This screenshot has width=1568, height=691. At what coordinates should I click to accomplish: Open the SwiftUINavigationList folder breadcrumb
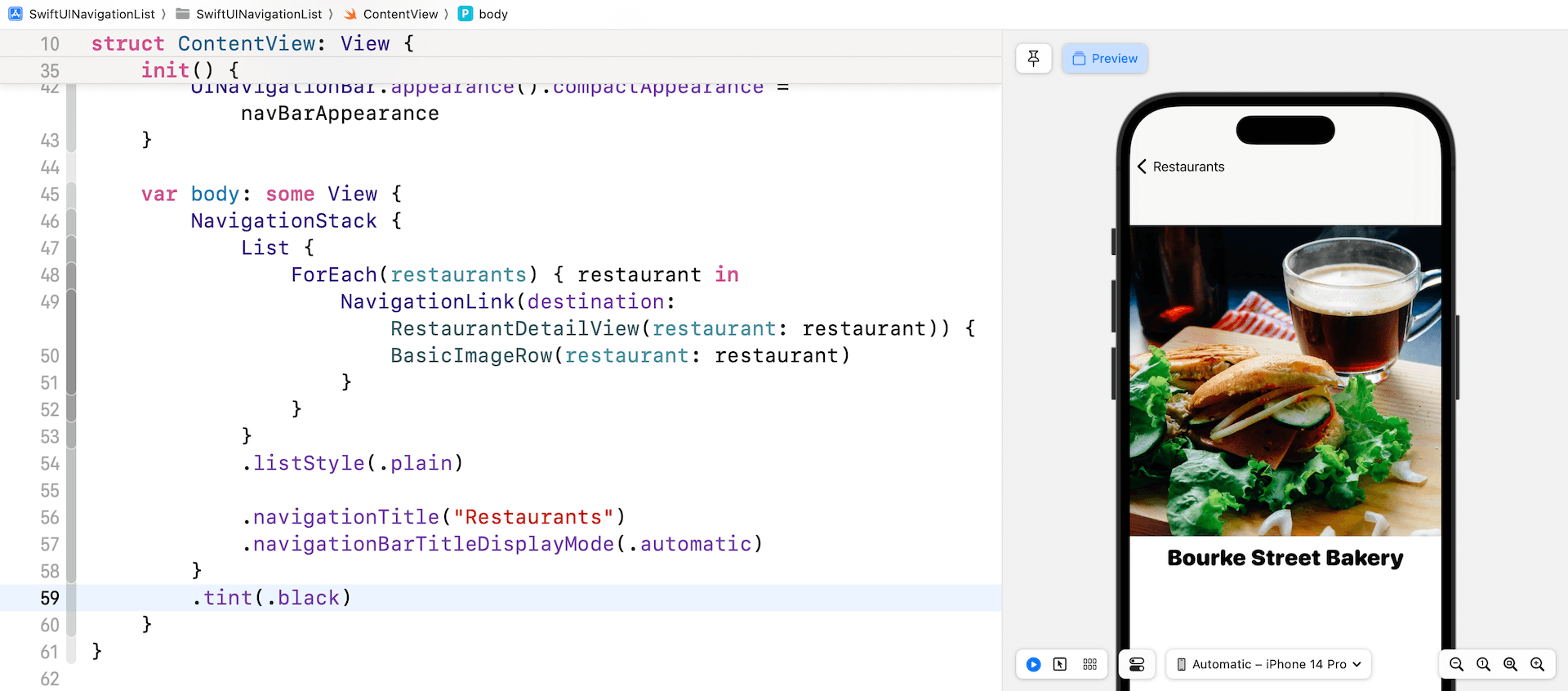tap(249, 14)
